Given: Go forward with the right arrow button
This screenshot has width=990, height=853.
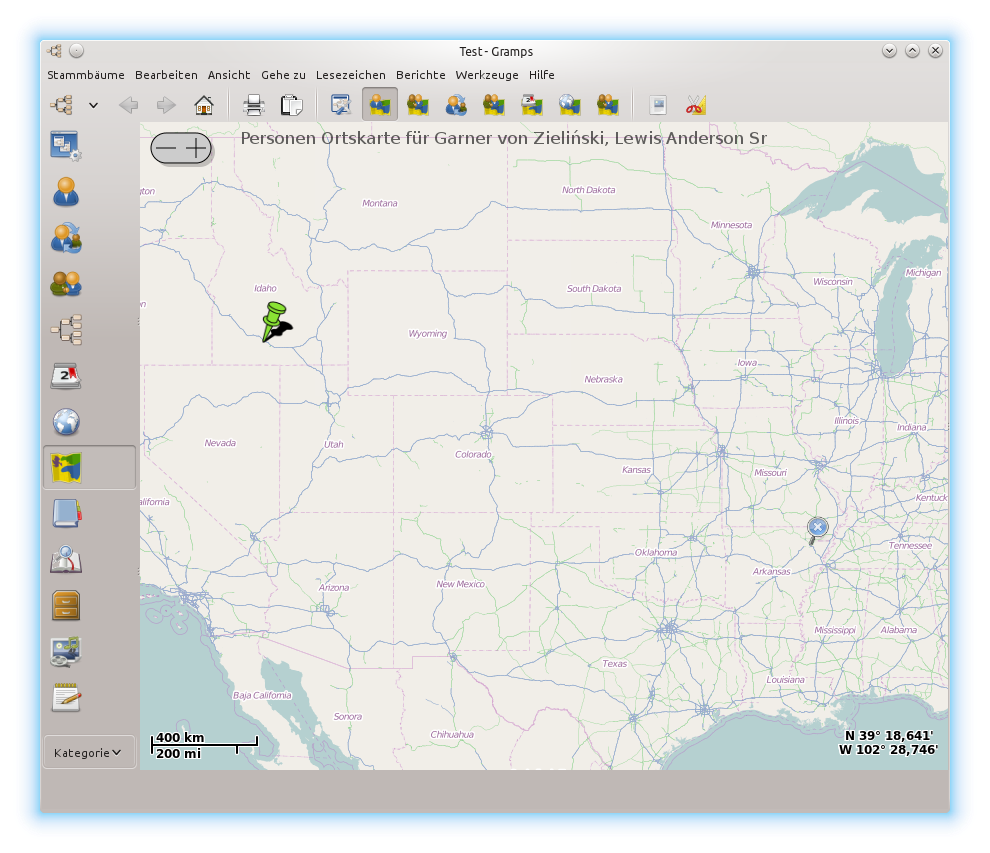Looking at the screenshot, I should click(x=166, y=105).
